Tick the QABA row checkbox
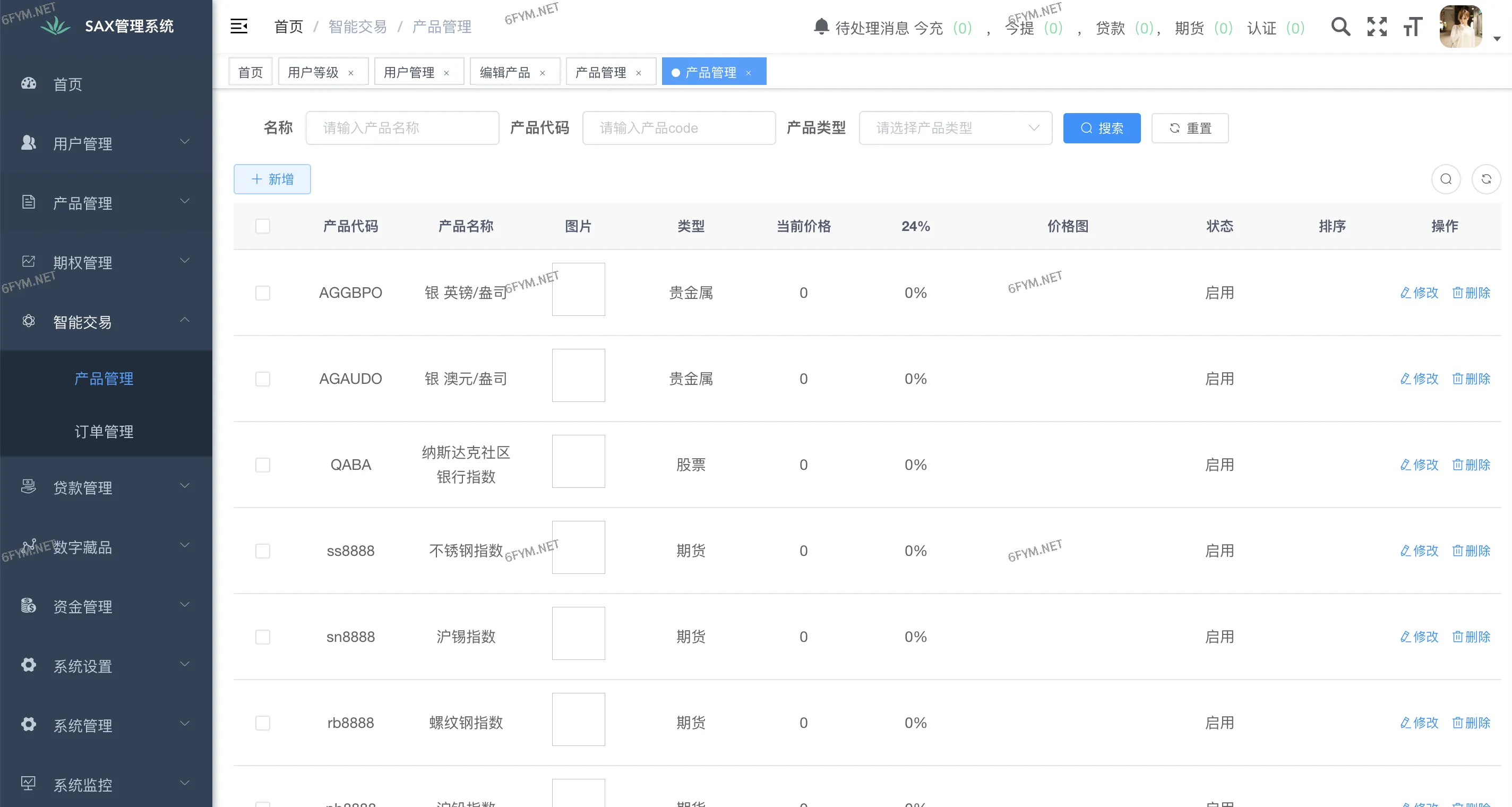 pyautogui.click(x=262, y=465)
